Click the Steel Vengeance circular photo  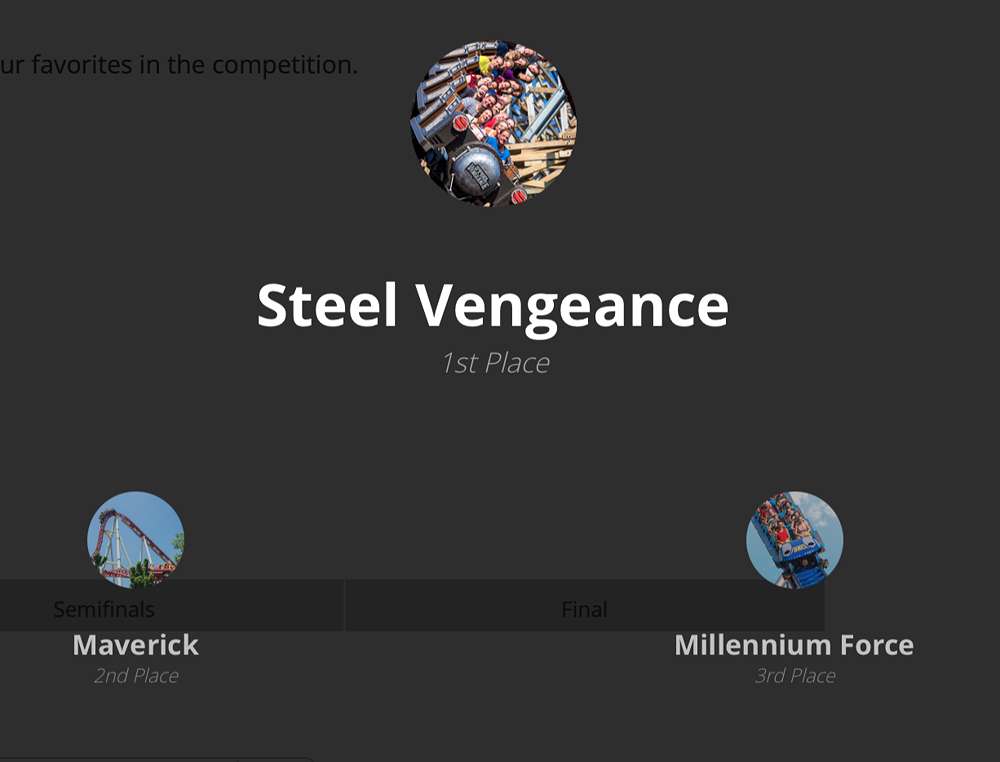(494, 123)
